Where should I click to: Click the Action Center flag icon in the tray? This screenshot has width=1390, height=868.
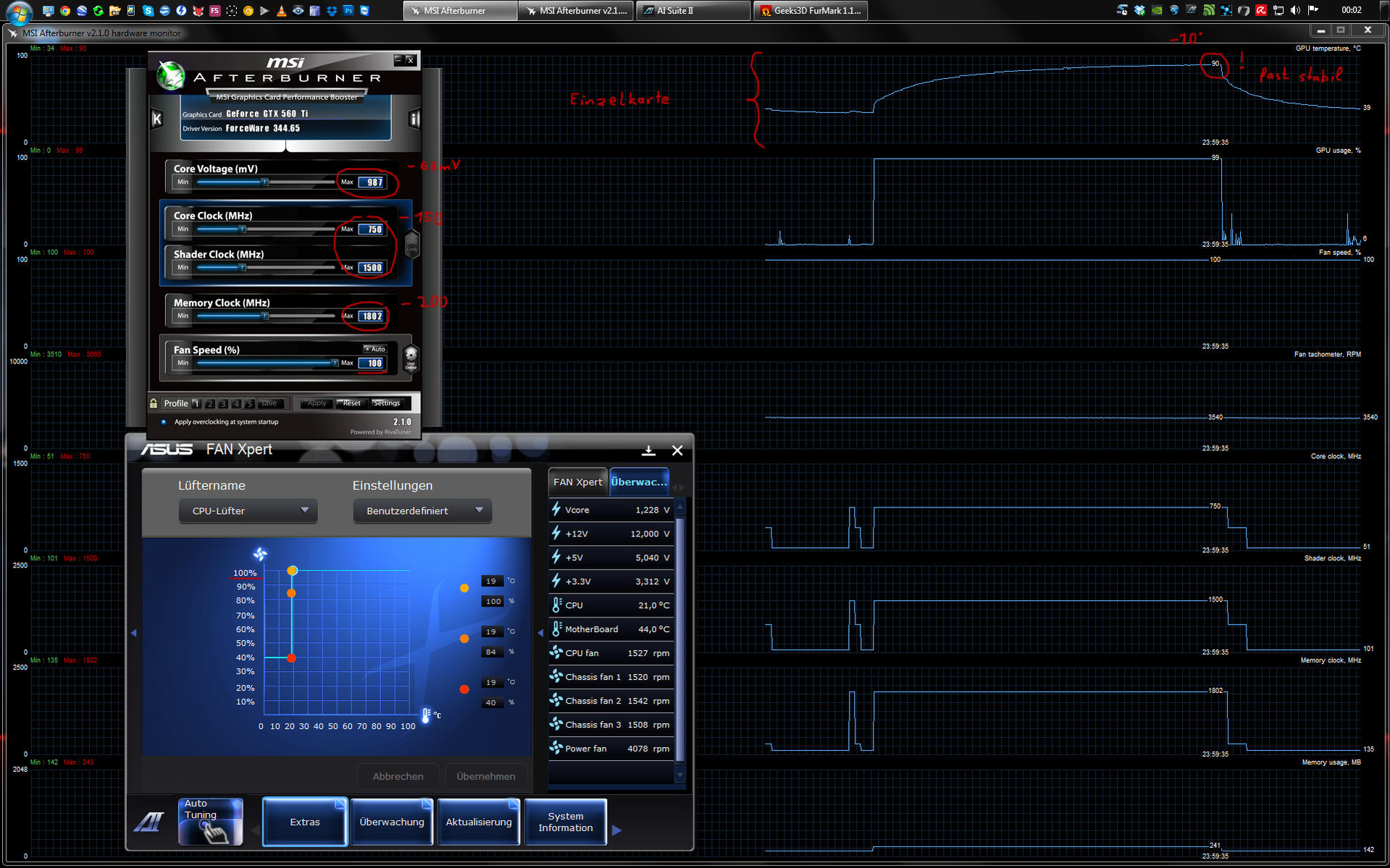click(1312, 10)
